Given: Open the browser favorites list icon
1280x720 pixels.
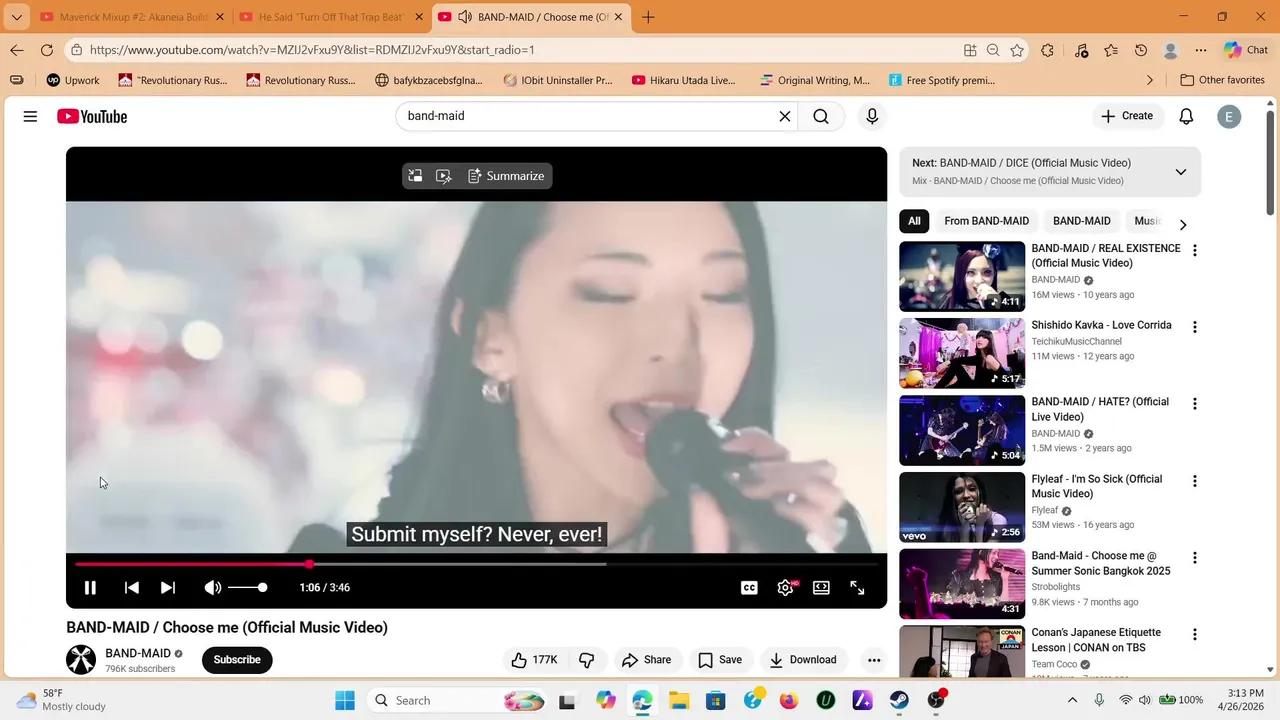Looking at the screenshot, I should click(x=1111, y=50).
